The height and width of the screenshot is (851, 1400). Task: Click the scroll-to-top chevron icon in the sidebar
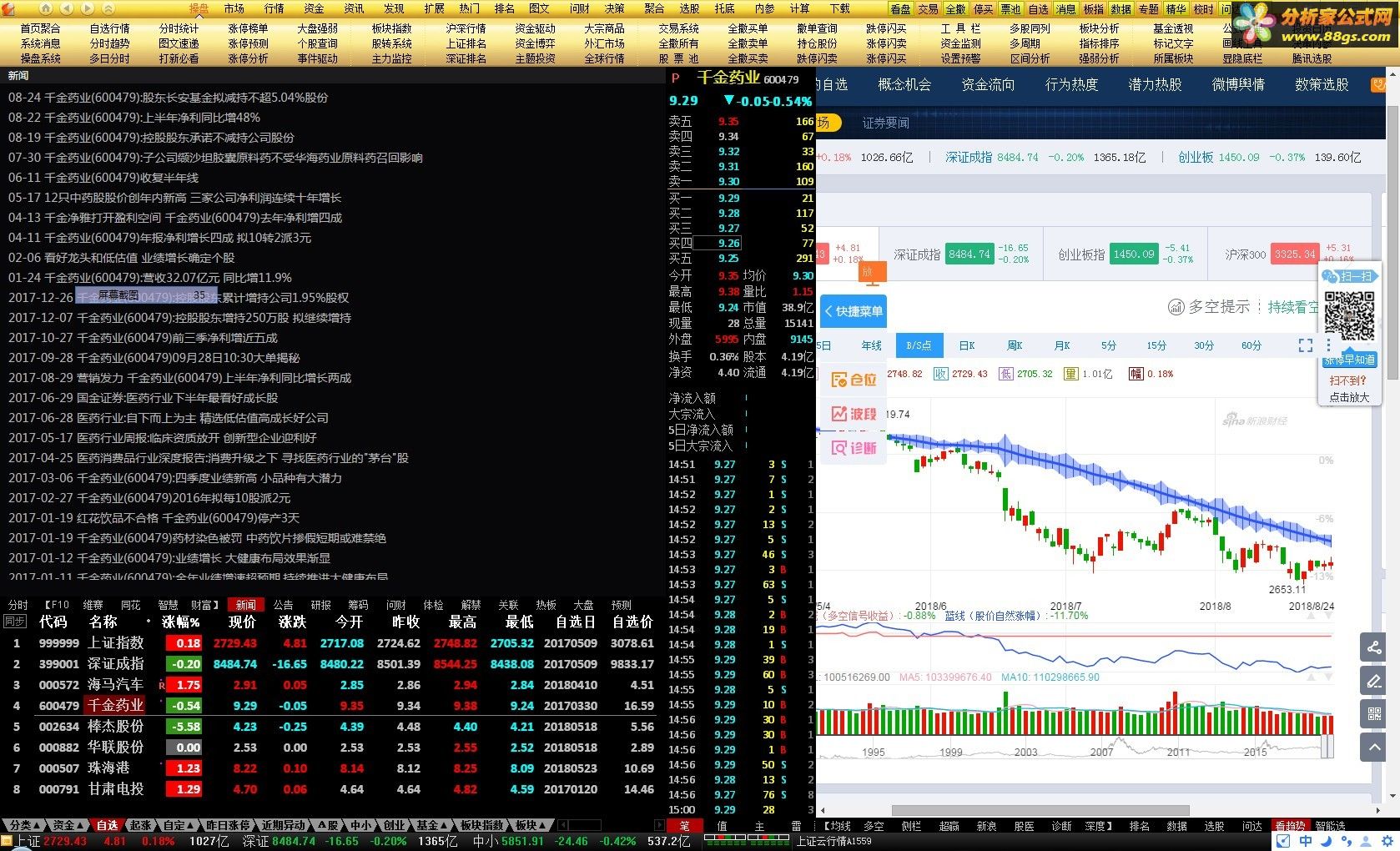click(1372, 748)
